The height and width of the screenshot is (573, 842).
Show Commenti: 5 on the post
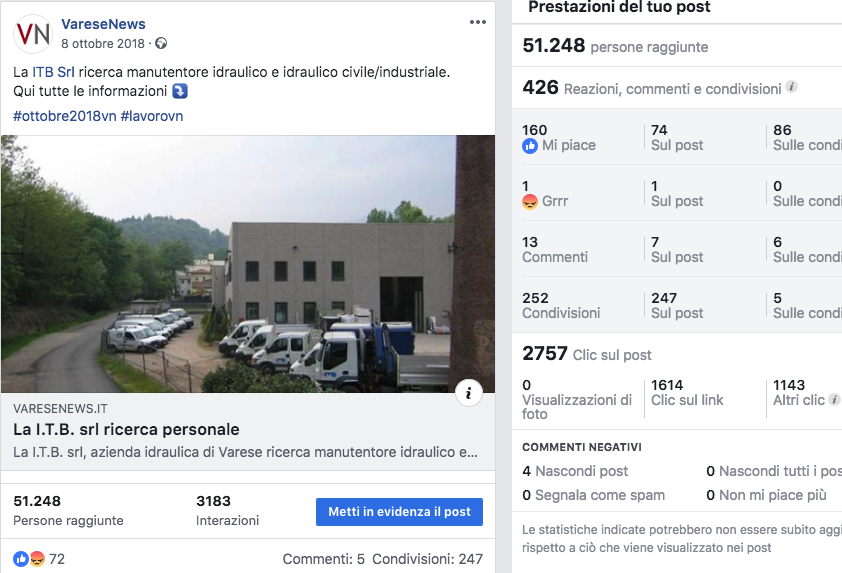click(x=323, y=559)
